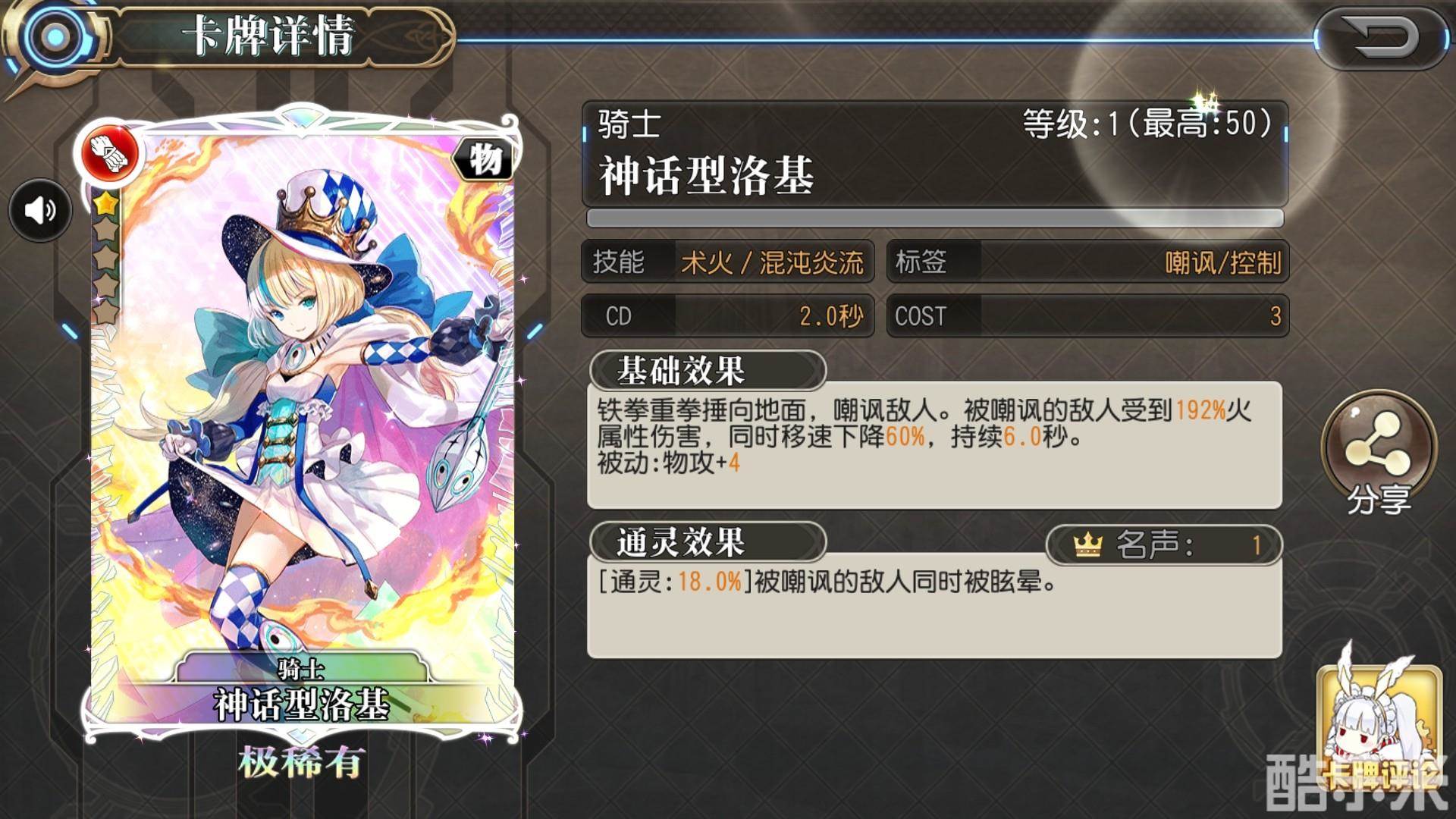Viewport: 1456px width, 819px height.
Task: Click the 物 physical type badge
Action: coord(485,160)
